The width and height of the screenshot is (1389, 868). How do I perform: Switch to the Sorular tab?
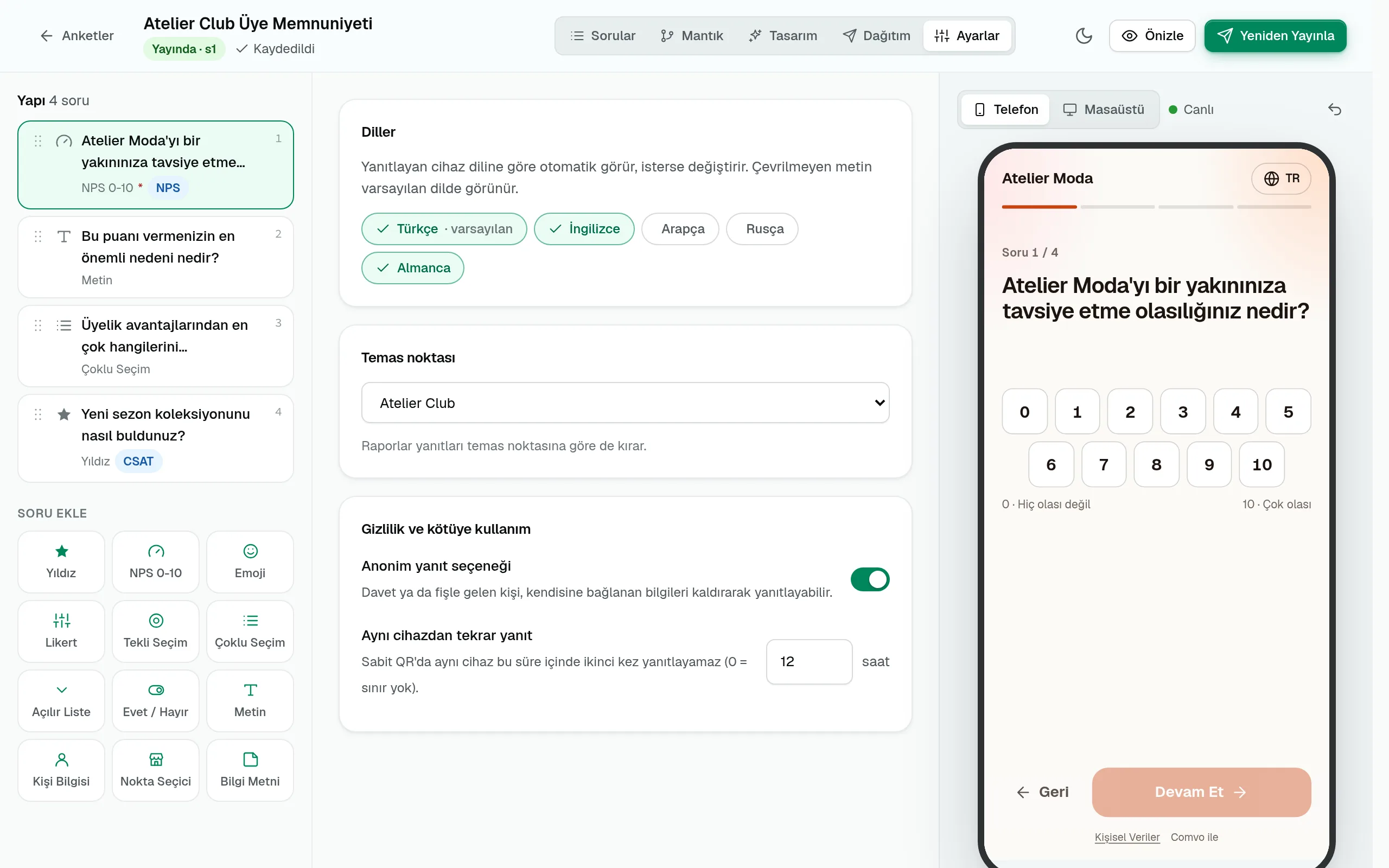pyautogui.click(x=603, y=36)
